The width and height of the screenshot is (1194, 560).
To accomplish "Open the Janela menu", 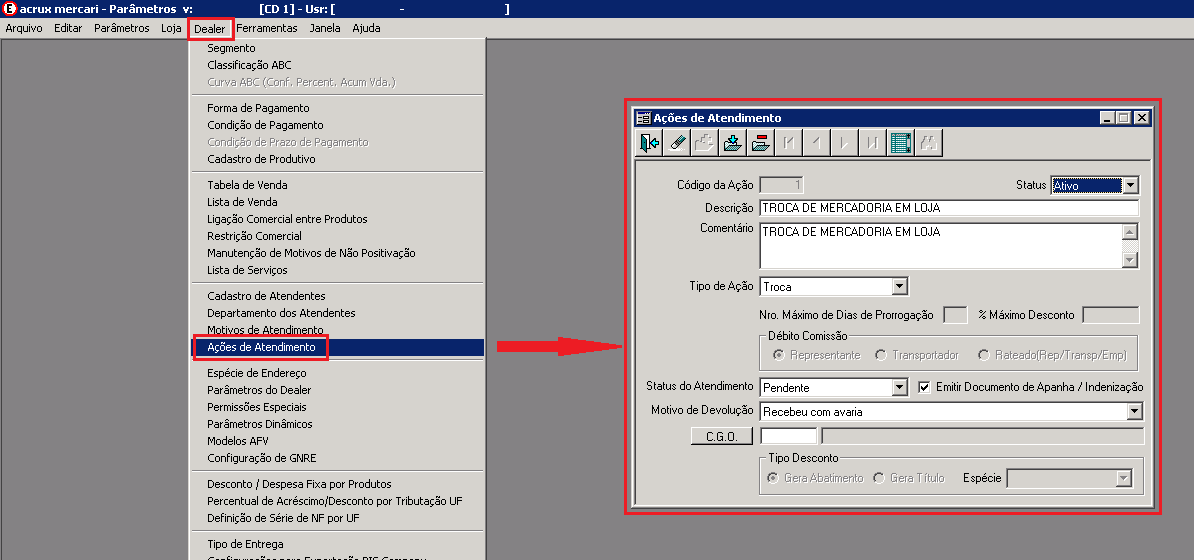I will click(325, 28).
